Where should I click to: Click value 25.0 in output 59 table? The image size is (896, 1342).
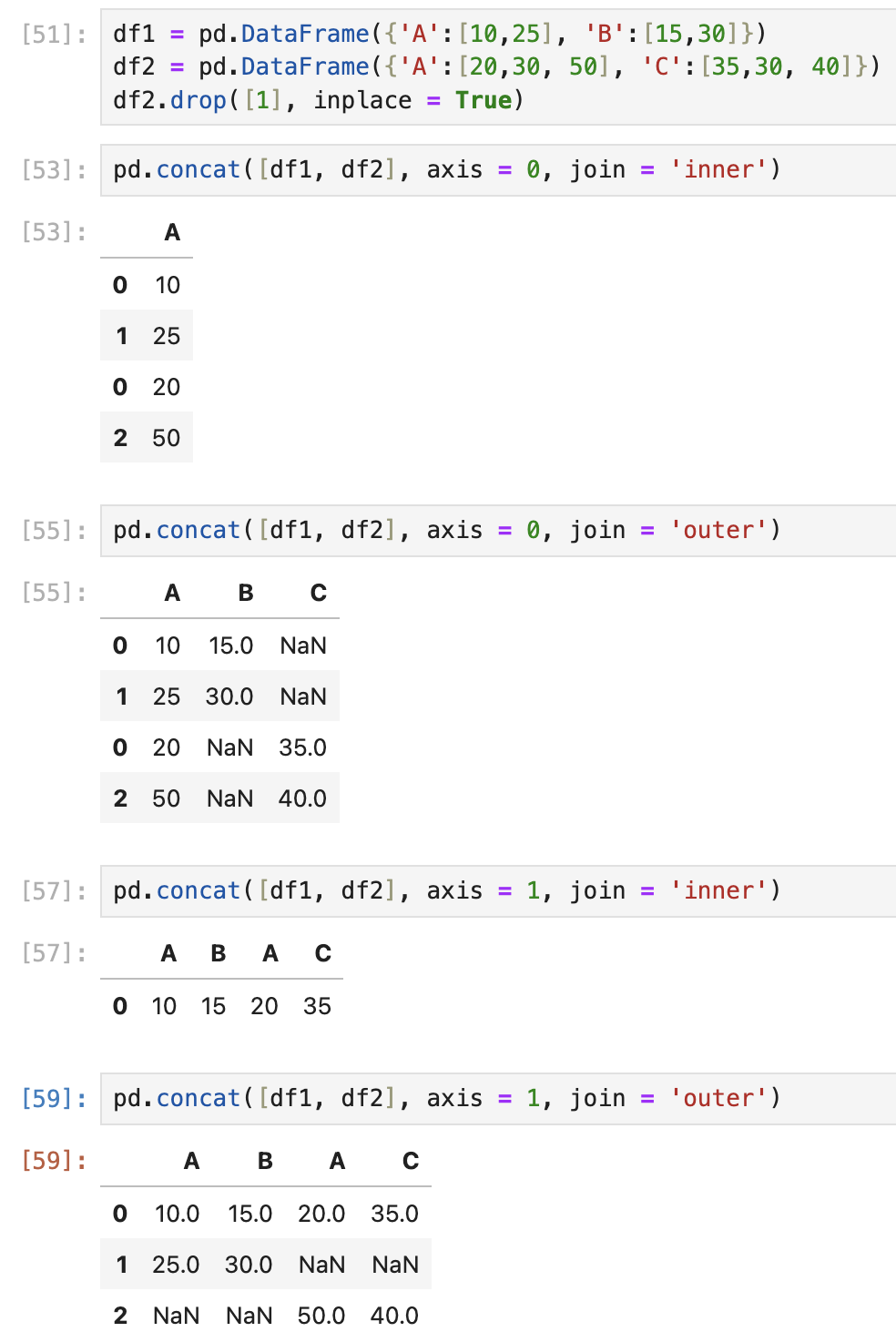coord(177,1265)
